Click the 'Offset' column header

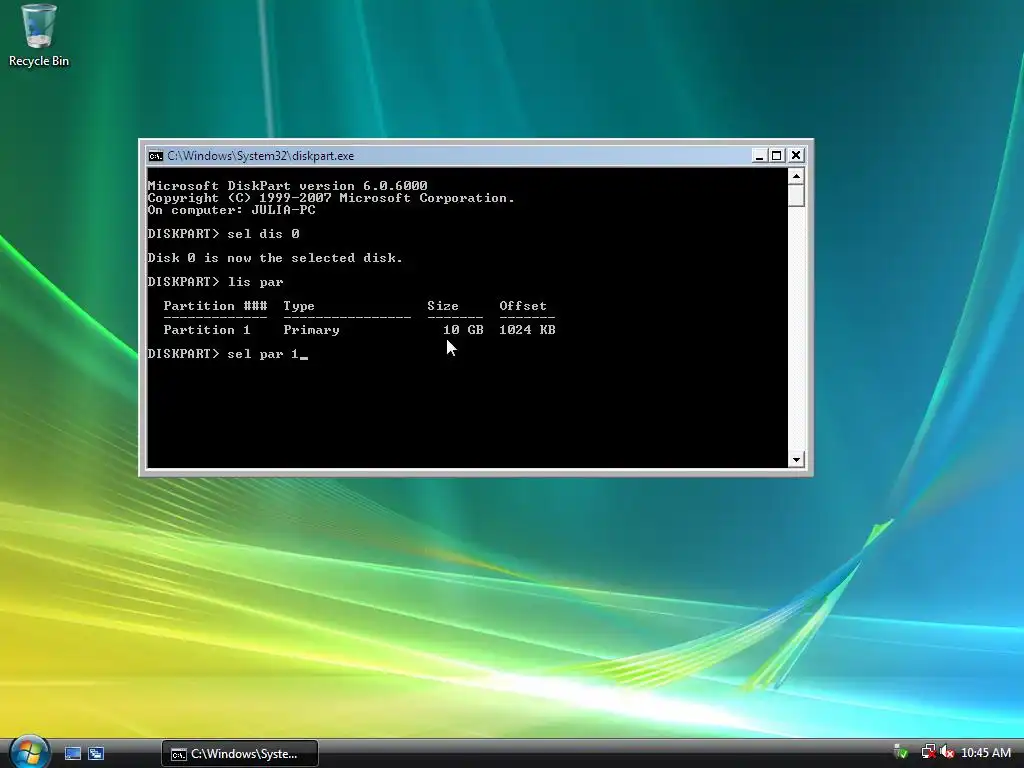(523, 306)
